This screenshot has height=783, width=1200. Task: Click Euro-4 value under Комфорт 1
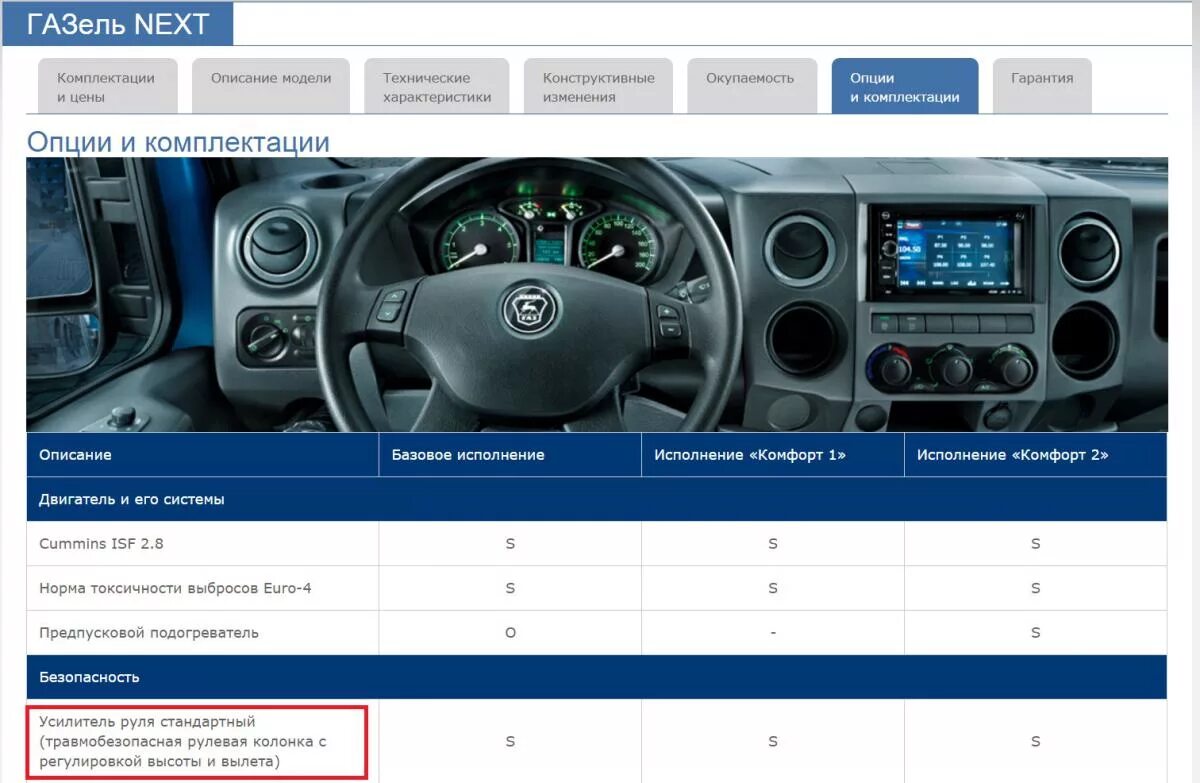773,588
